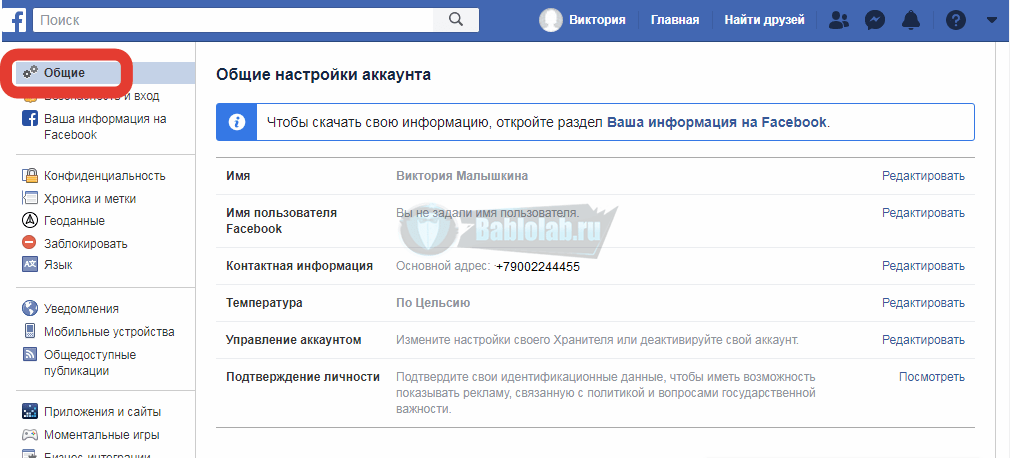Screen dimensions: 1010x458
Task: Open the notifications bell
Action: pyautogui.click(x=910, y=19)
